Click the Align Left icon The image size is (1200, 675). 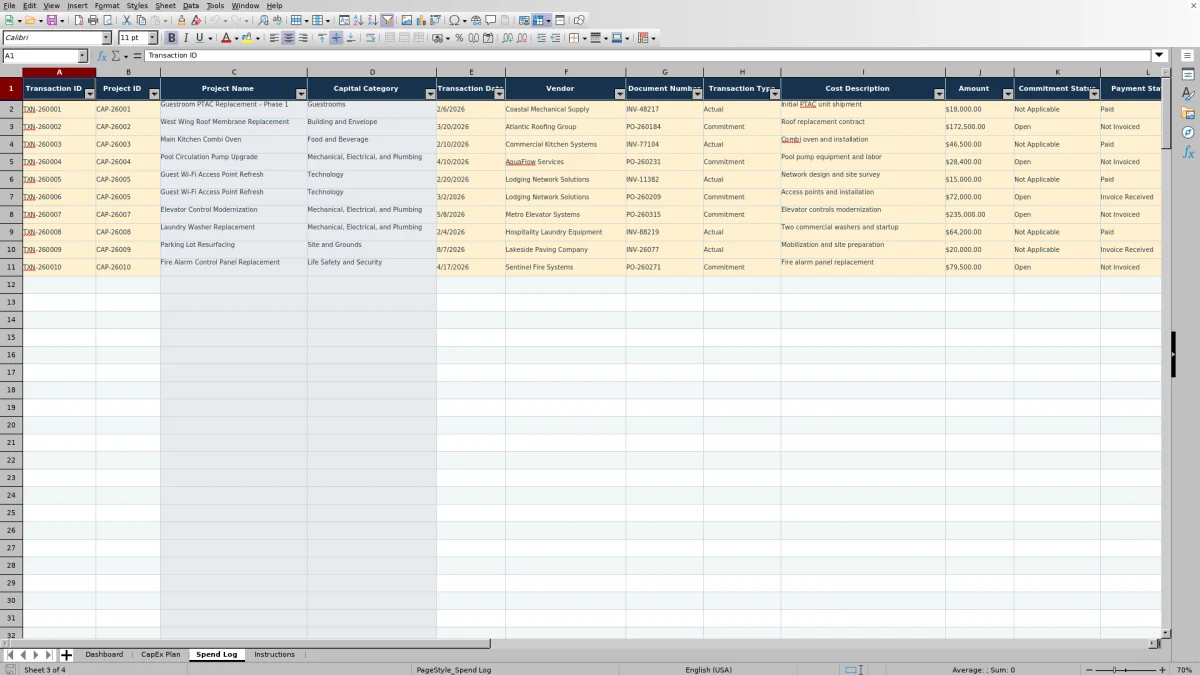coord(273,38)
